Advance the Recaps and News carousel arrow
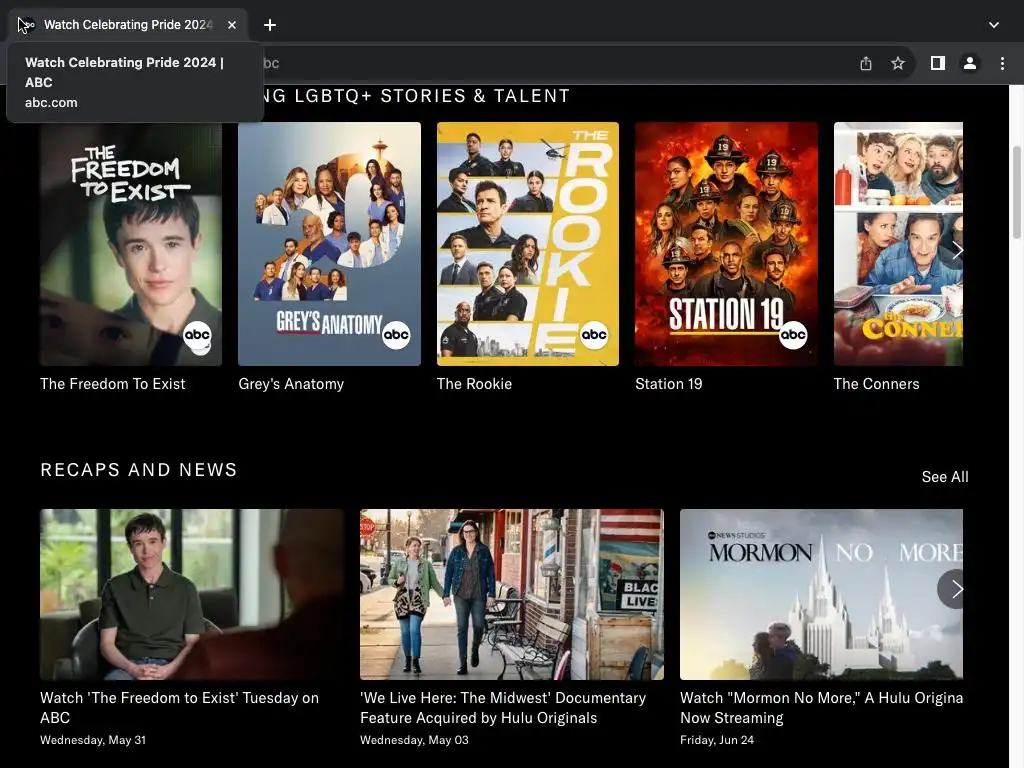The width and height of the screenshot is (1024, 768). click(955, 589)
